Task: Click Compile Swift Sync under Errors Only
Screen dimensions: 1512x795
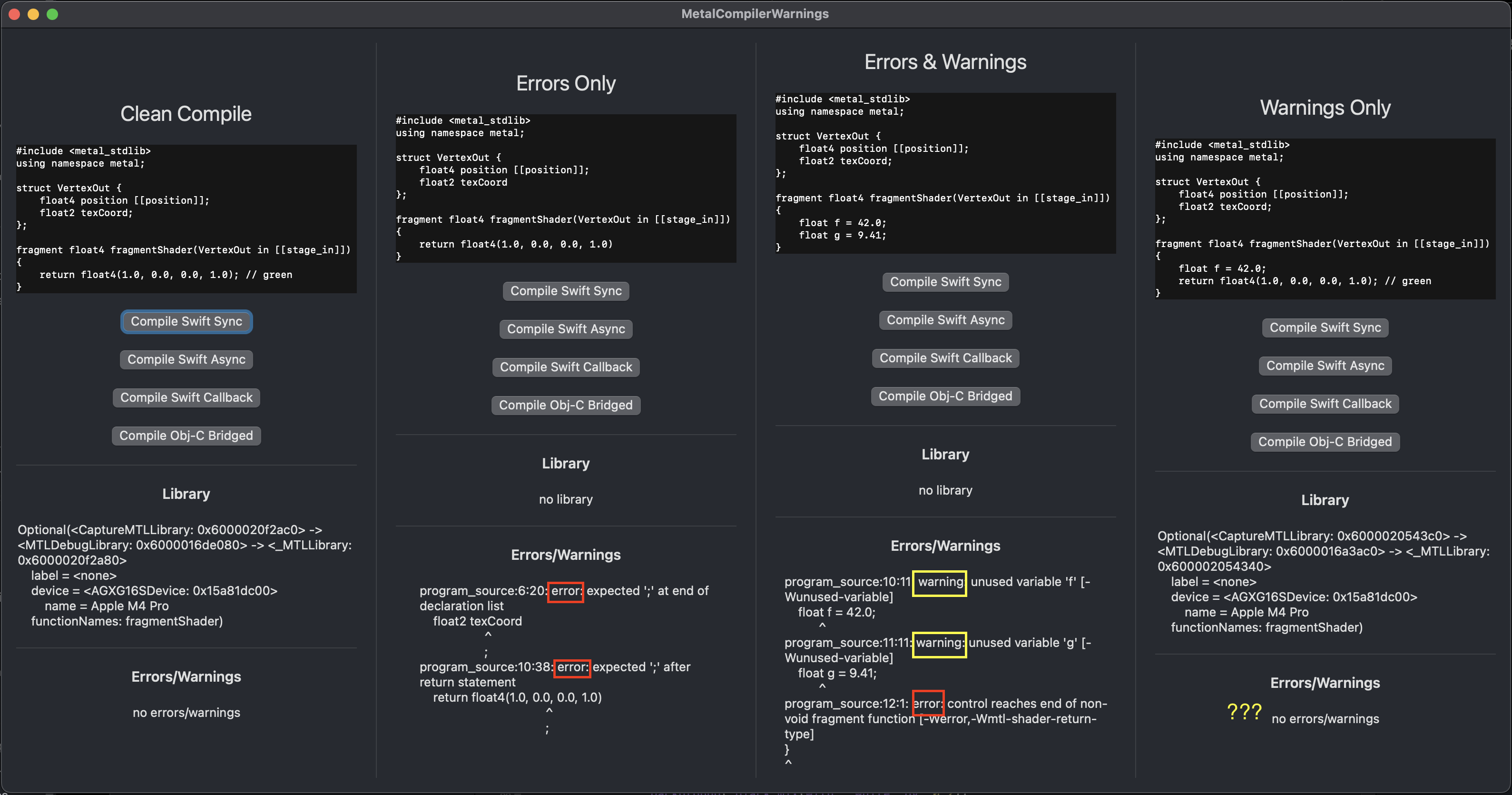Action: click(566, 291)
